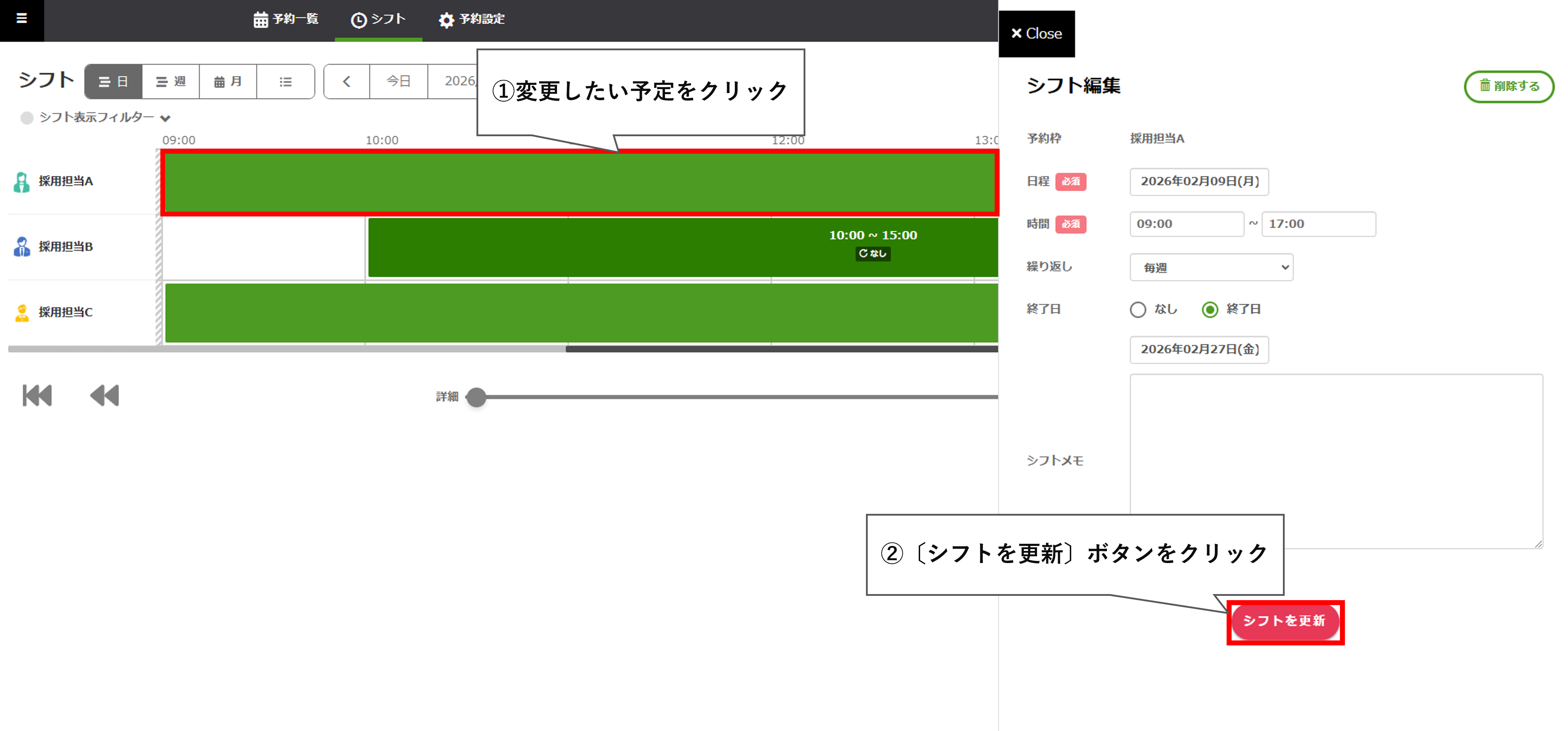Click the シフトを更新 button
Screen dimensions: 1568x731
[1285, 621]
